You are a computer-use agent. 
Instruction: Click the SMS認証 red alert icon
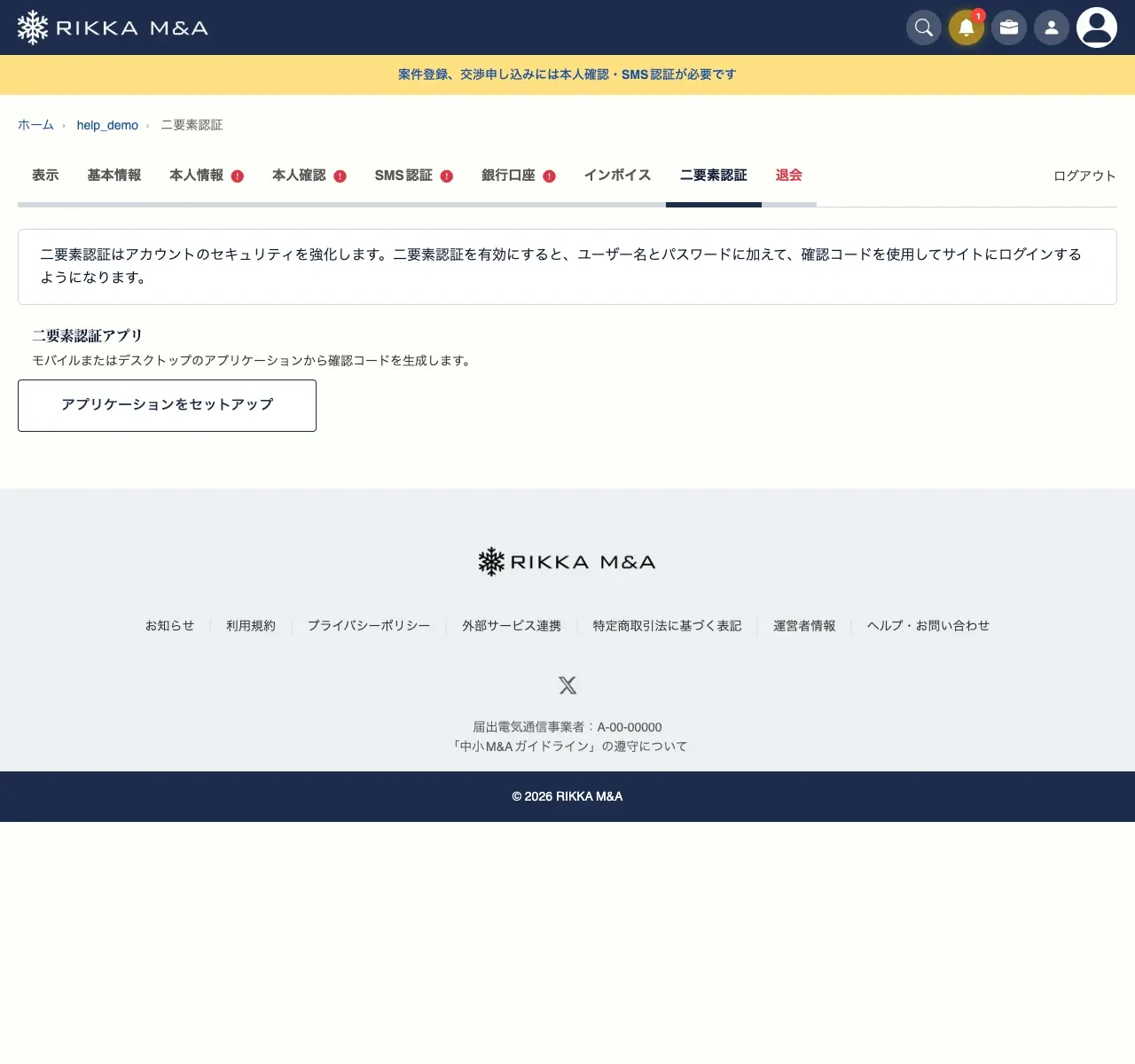tap(447, 176)
